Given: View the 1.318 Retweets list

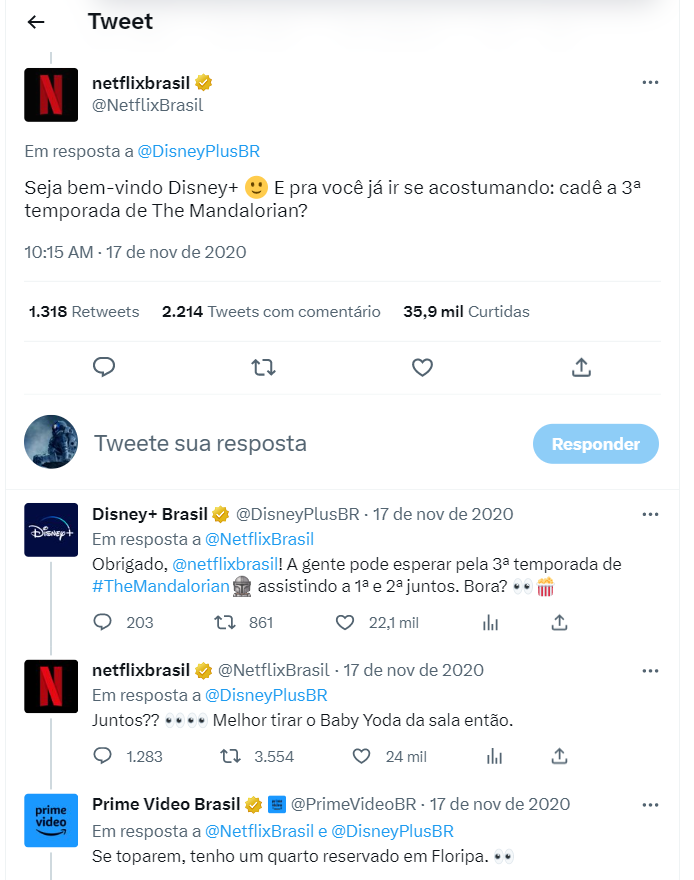Looking at the screenshot, I should pyautogui.click(x=84, y=312).
